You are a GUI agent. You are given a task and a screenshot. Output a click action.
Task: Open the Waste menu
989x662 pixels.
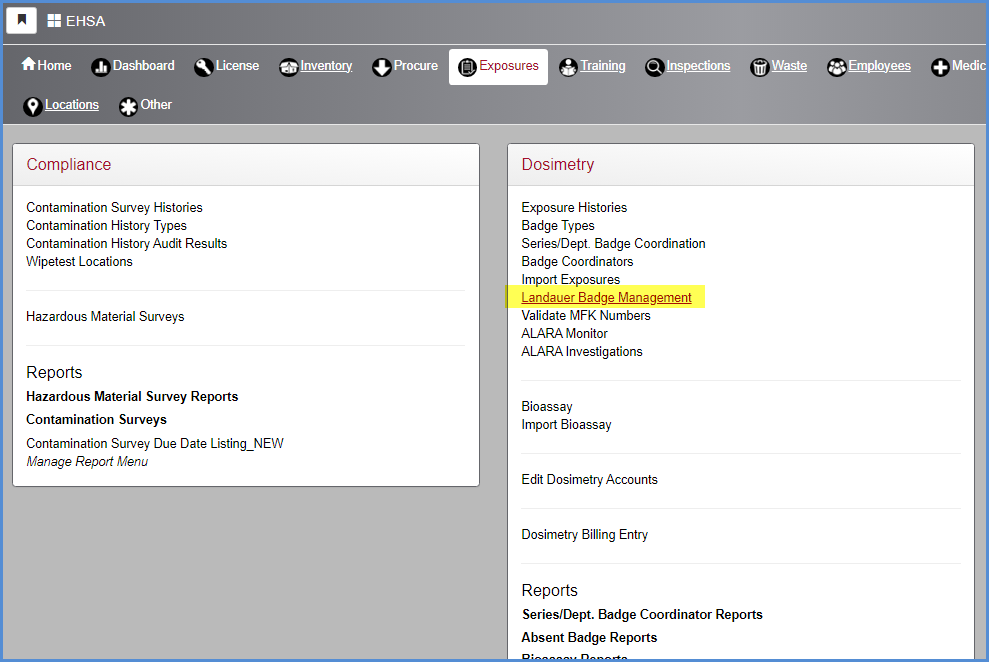coord(789,66)
